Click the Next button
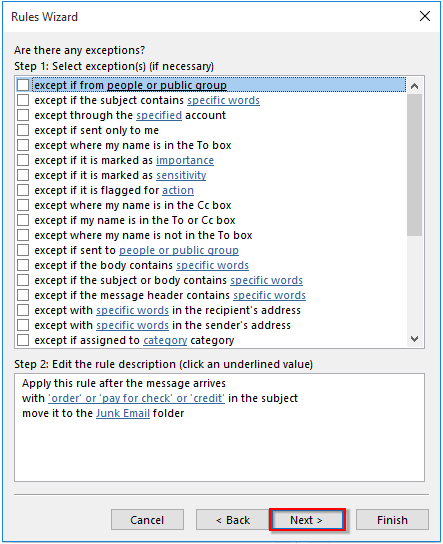 pyautogui.click(x=307, y=520)
